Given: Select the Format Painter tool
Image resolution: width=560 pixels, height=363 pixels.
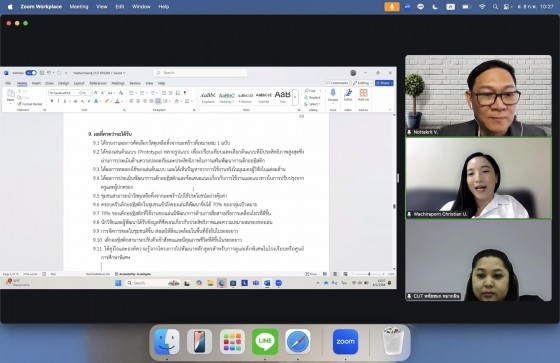Looking at the screenshot, I should tap(30, 104).
